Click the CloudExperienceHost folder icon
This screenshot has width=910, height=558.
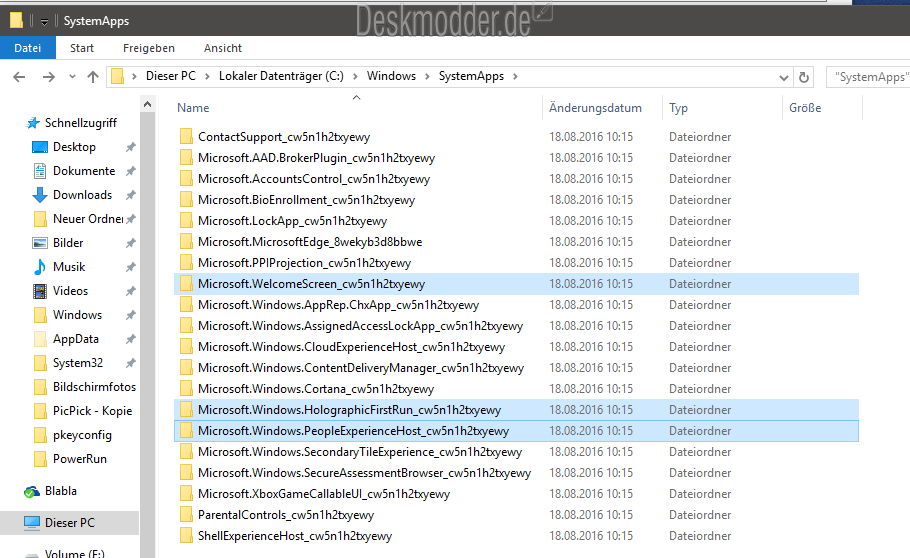pyautogui.click(x=186, y=347)
